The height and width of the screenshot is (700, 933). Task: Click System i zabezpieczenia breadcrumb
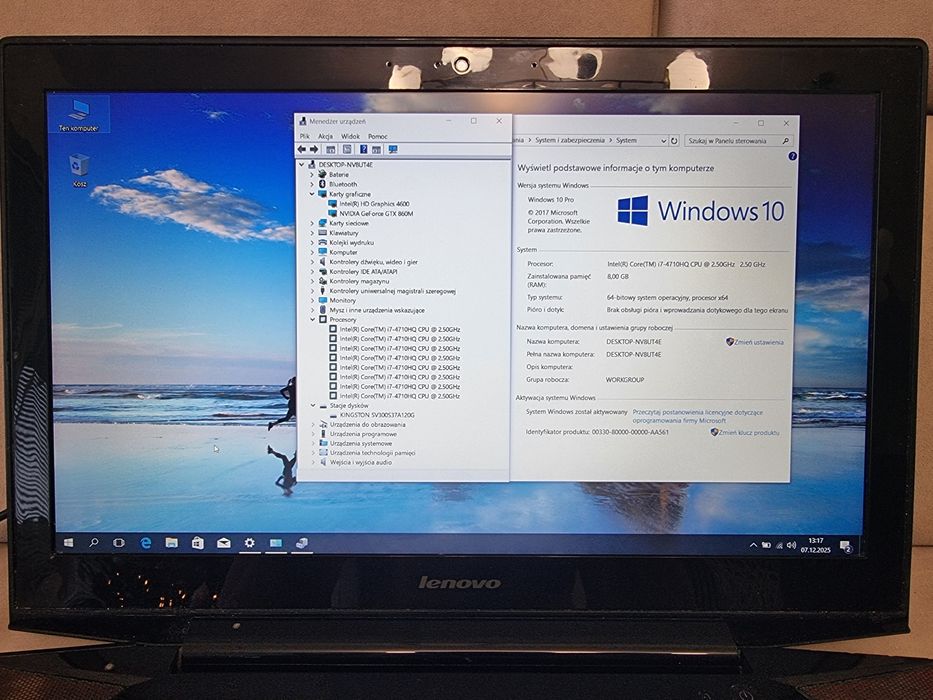569,140
